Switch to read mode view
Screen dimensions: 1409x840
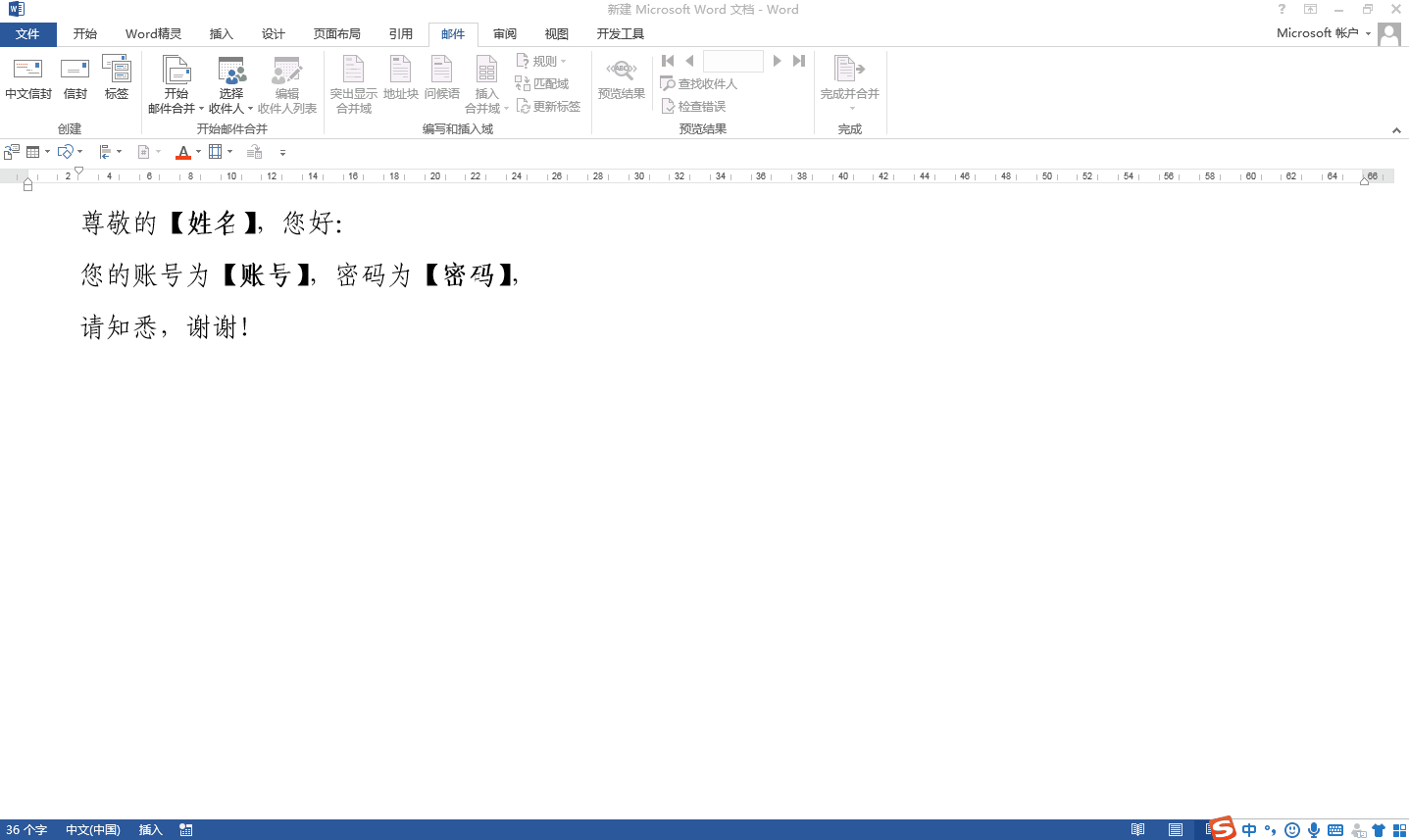click(1137, 830)
